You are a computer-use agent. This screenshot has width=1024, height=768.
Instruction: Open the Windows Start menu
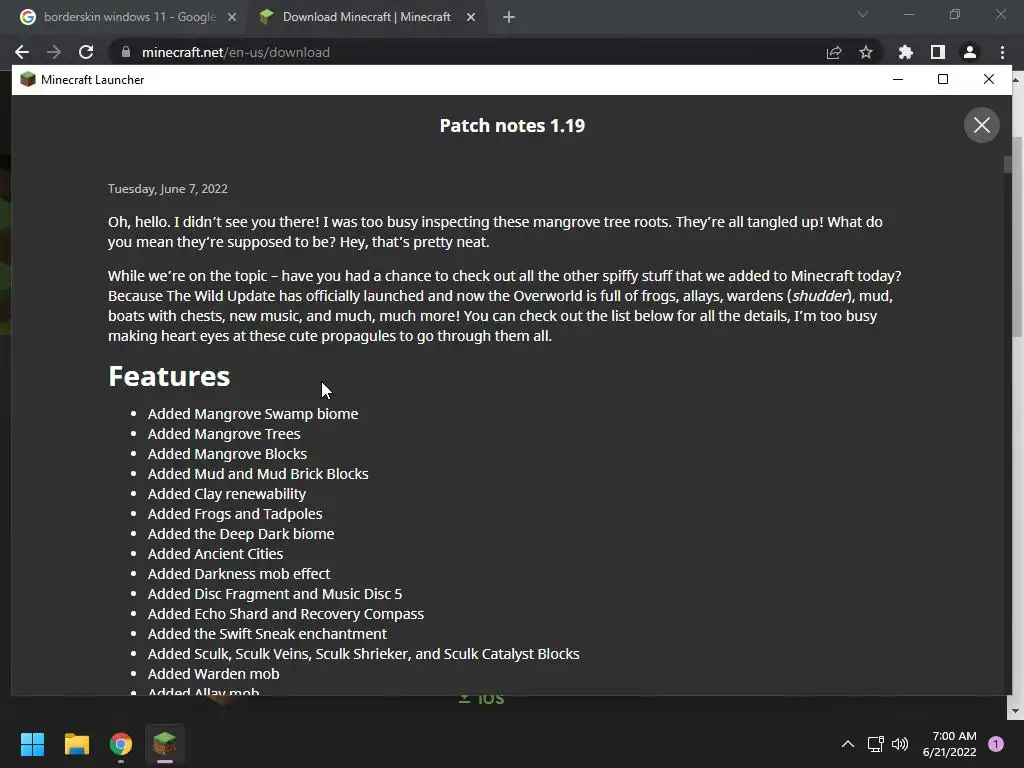tap(32, 744)
